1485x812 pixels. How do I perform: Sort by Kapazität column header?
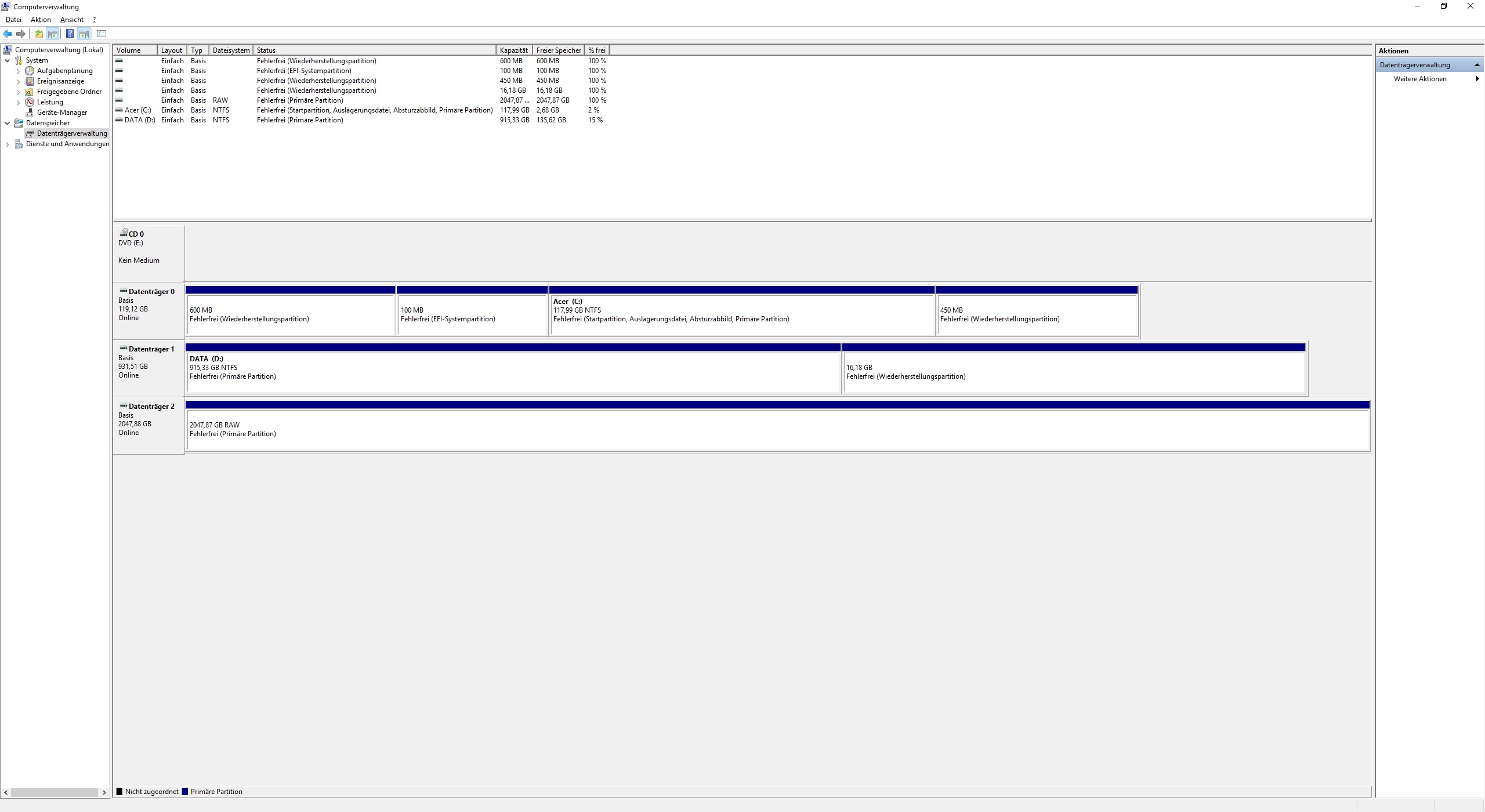point(513,50)
